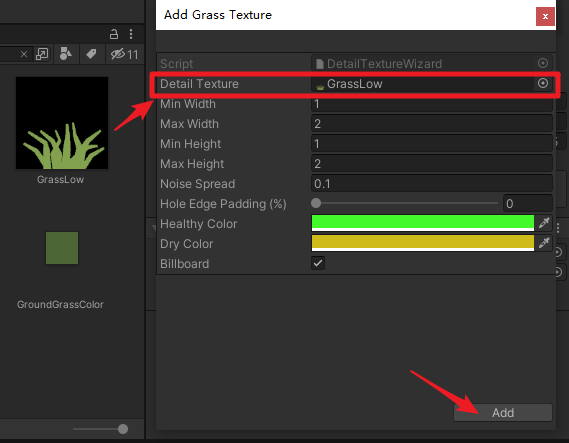The width and height of the screenshot is (569, 443).
Task: Close the Add Grass Texture dialog
Action: 545,16
